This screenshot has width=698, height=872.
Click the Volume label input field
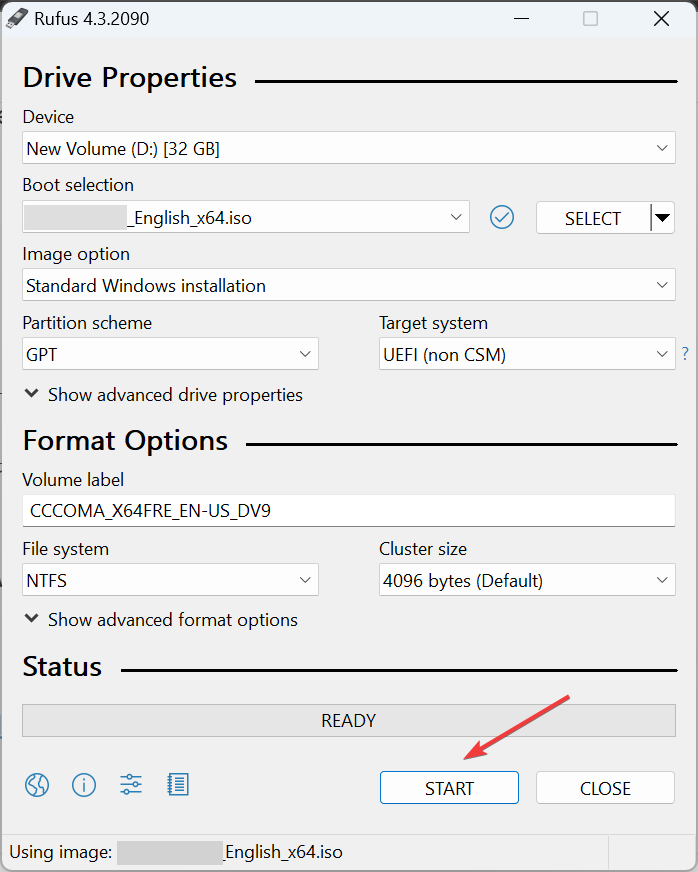click(x=349, y=511)
